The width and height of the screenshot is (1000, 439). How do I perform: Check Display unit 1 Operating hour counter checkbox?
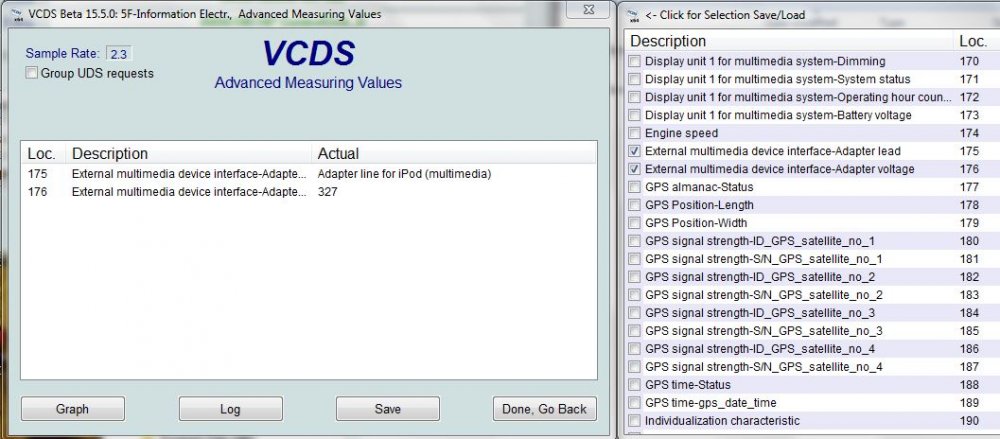click(x=635, y=98)
